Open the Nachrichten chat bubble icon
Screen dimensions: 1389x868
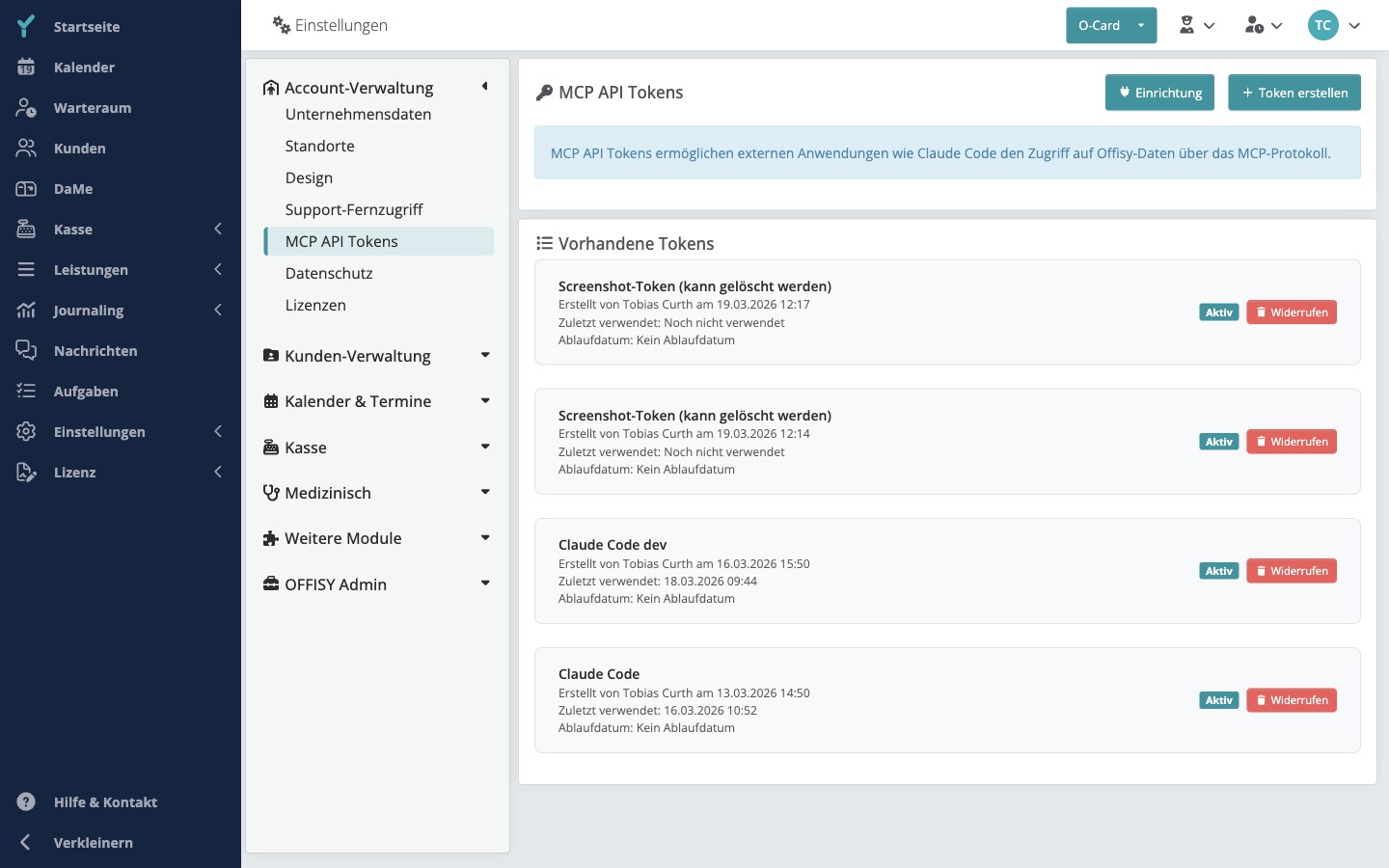[x=26, y=351]
